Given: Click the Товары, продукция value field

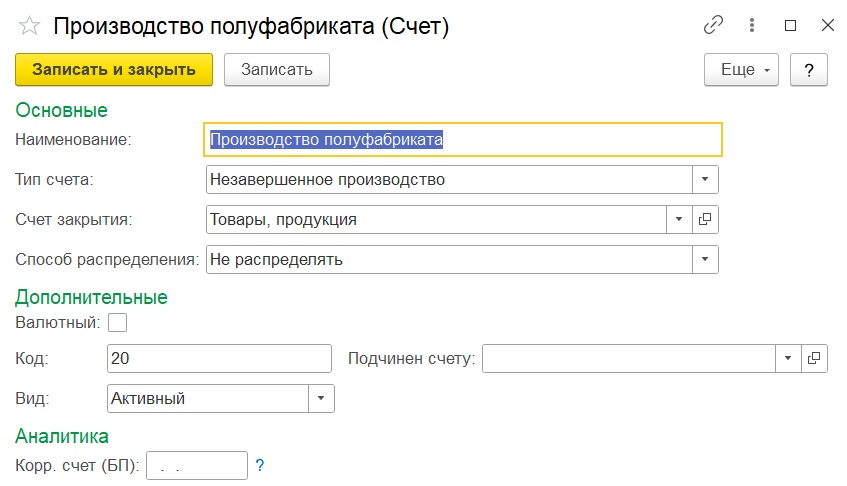Looking at the screenshot, I should (436, 219).
